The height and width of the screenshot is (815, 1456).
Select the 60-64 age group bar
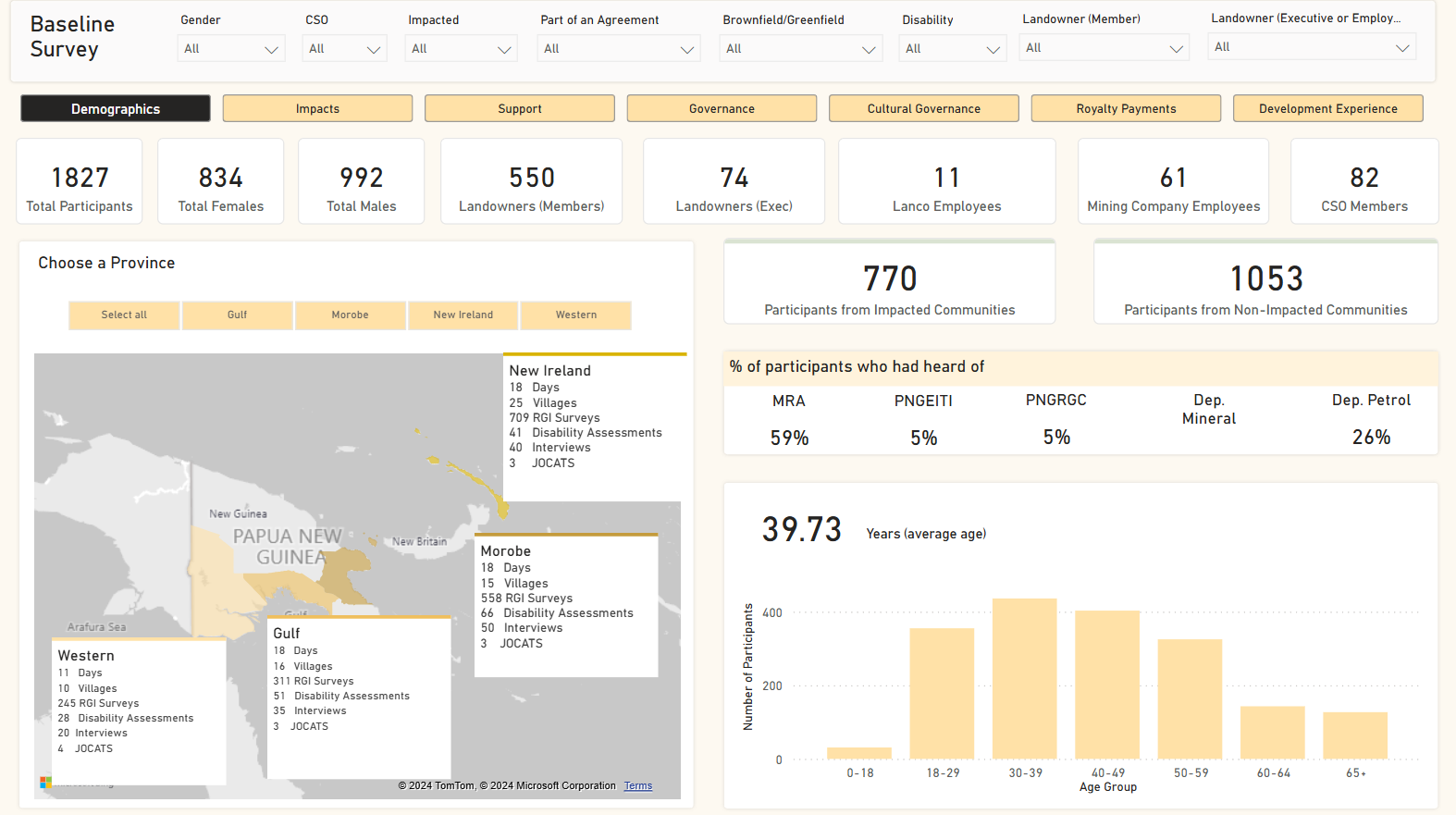click(1273, 733)
